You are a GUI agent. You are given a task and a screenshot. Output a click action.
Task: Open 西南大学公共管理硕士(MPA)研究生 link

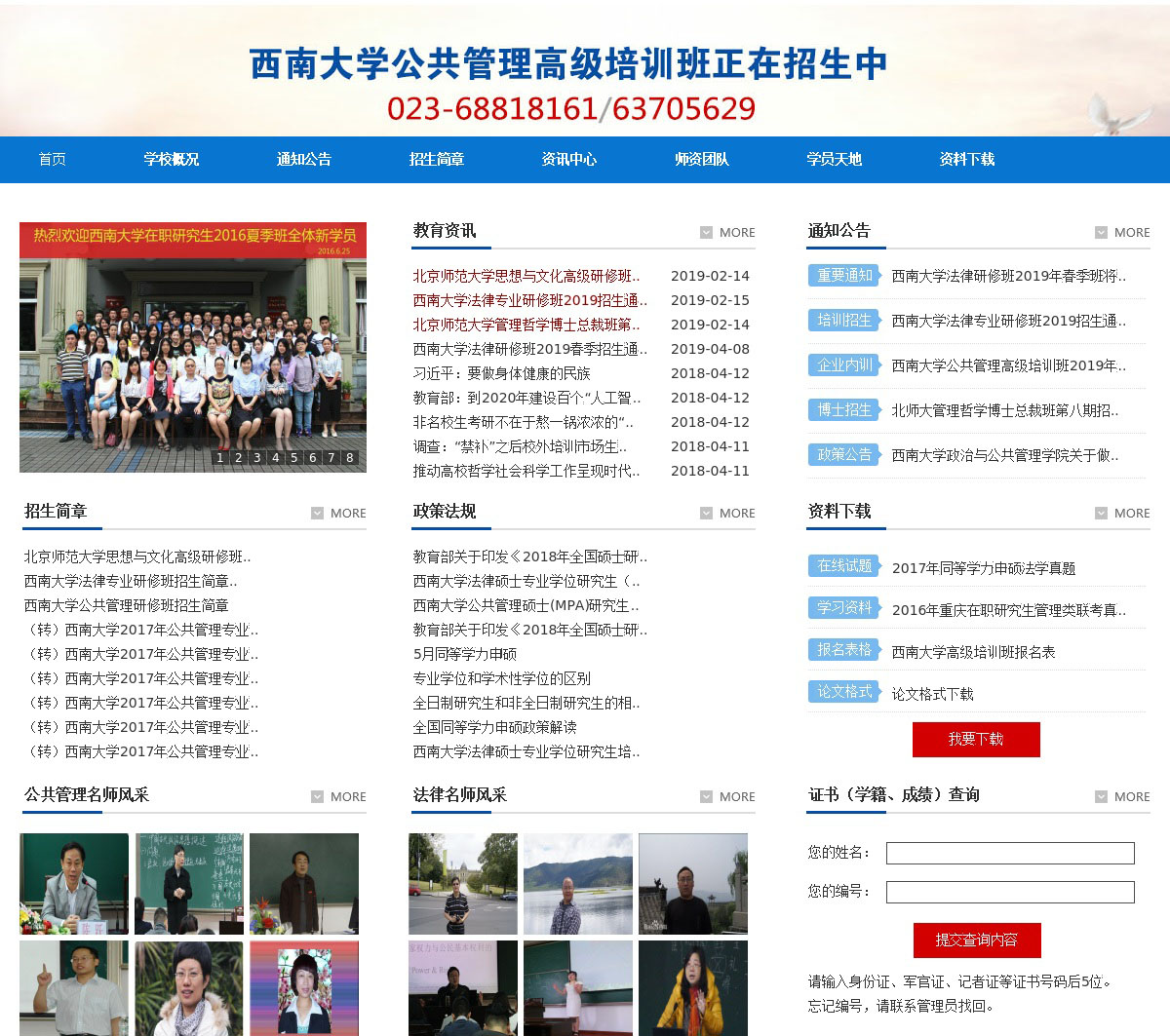click(x=526, y=605)
